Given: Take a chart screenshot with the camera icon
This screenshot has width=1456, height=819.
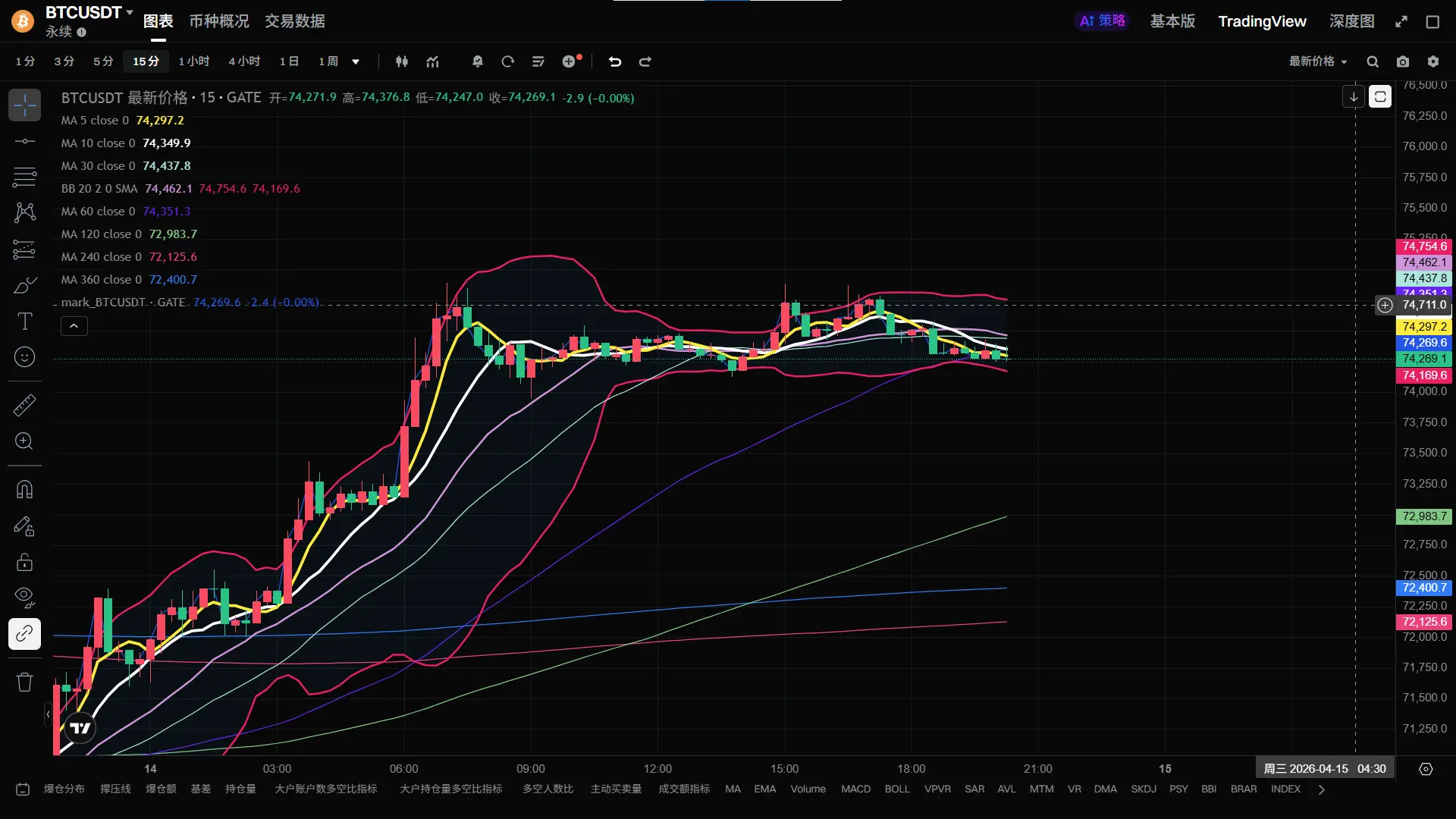Looking at the screenshot, I should click(1403, 61).
